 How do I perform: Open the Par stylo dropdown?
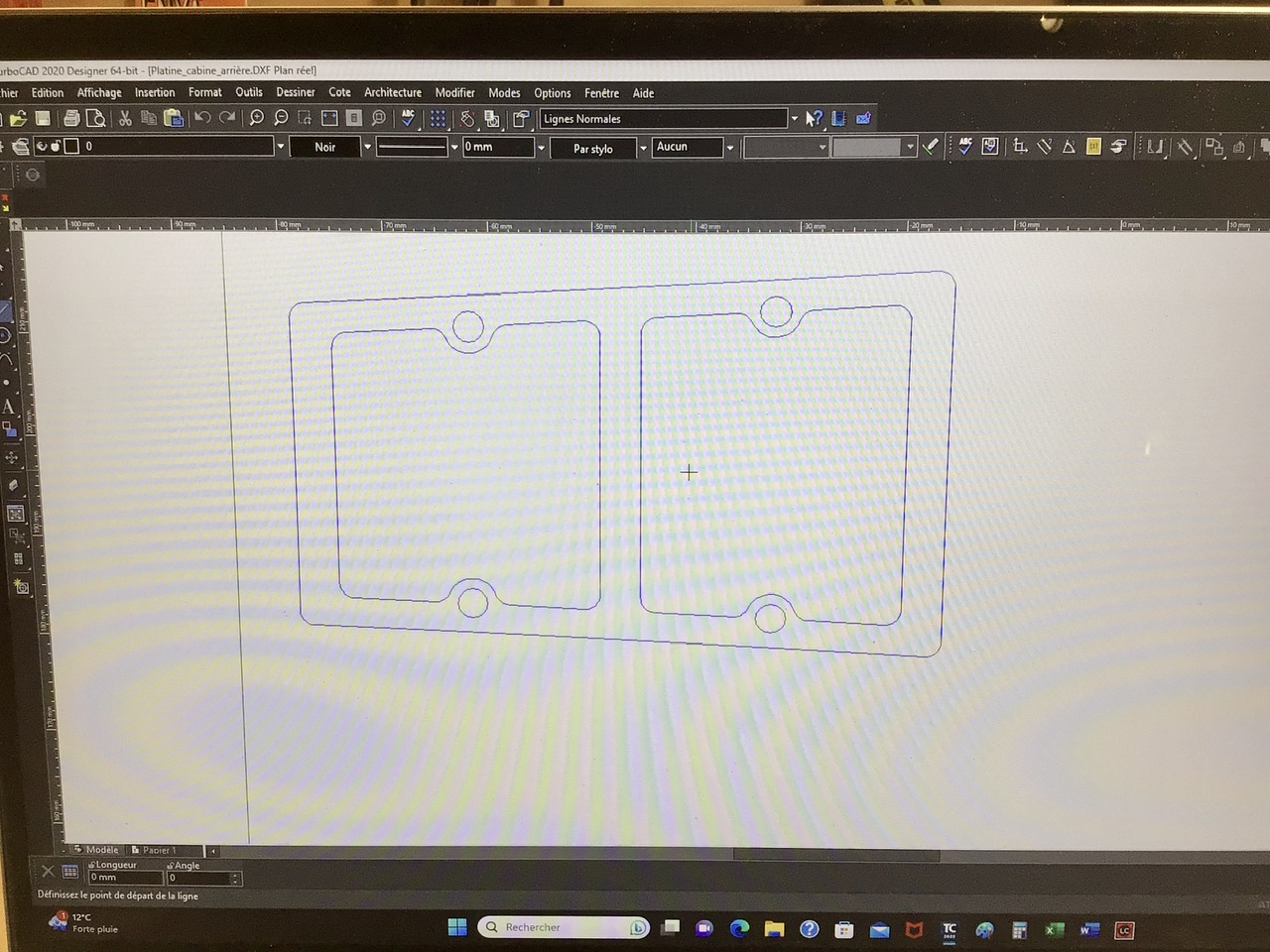pyautogui.click(x=643, y=148)
